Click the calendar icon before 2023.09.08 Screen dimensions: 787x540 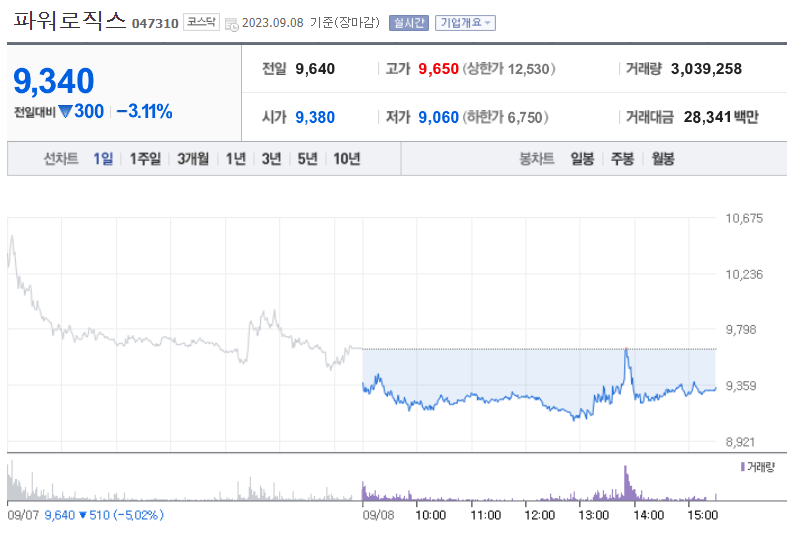231,24
